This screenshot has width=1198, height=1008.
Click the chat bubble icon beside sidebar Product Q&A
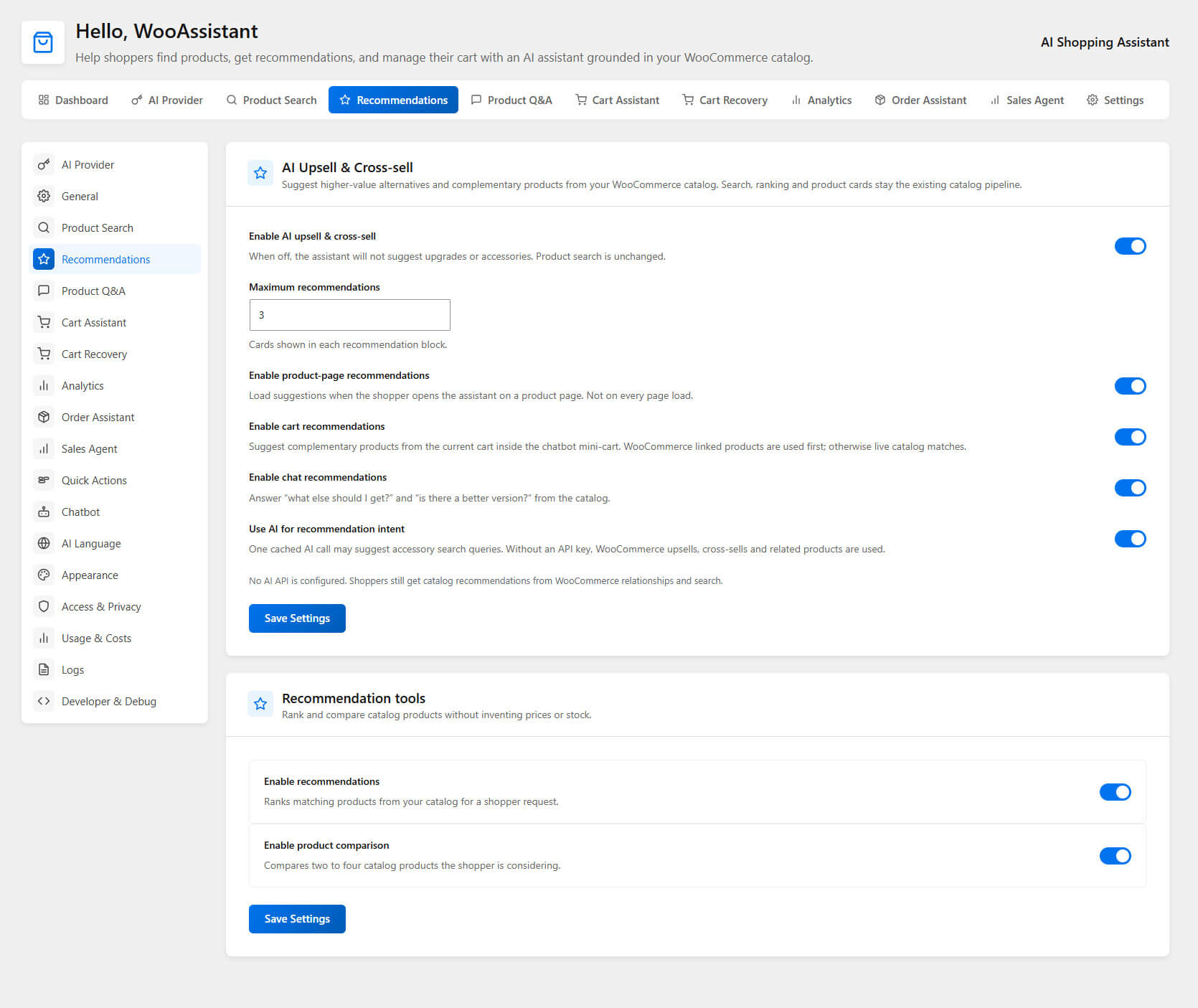click(x=44, y=291)
